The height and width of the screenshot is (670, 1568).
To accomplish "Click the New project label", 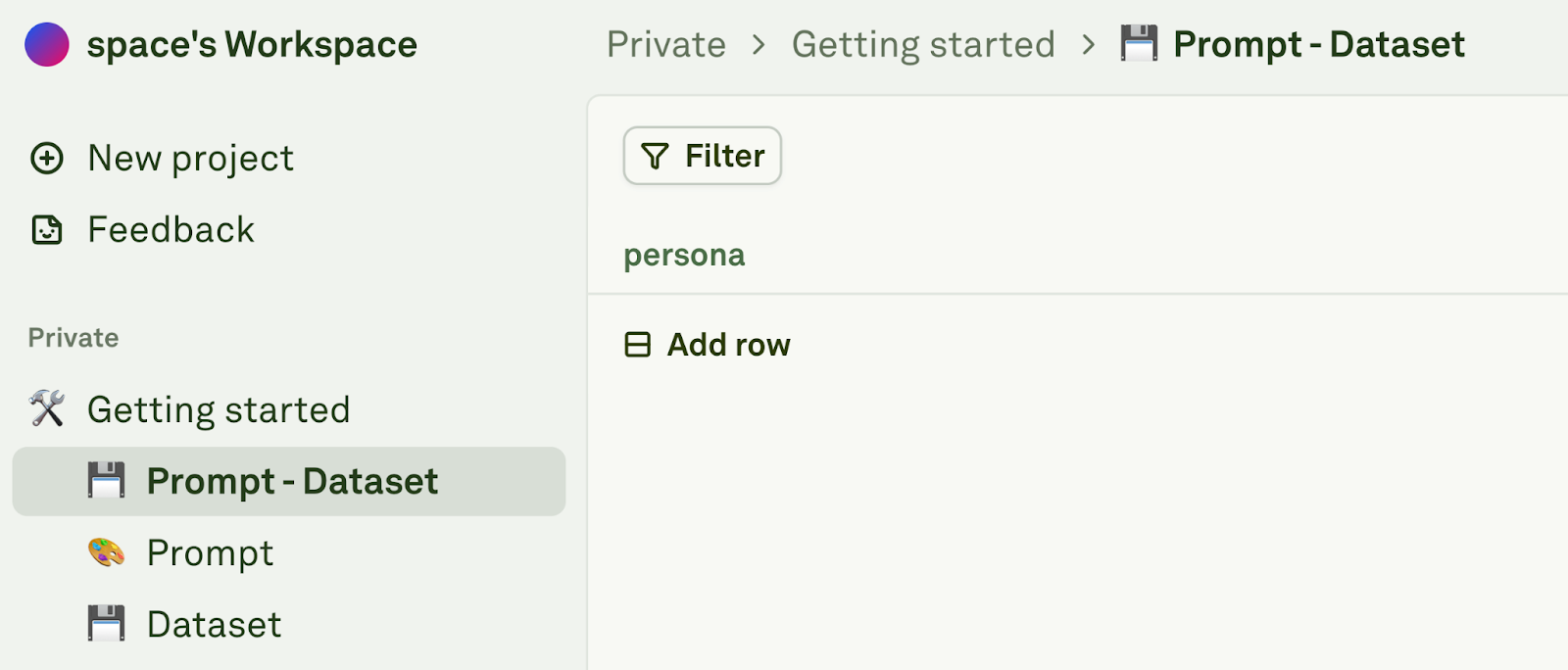I will [x=190, y=158].
